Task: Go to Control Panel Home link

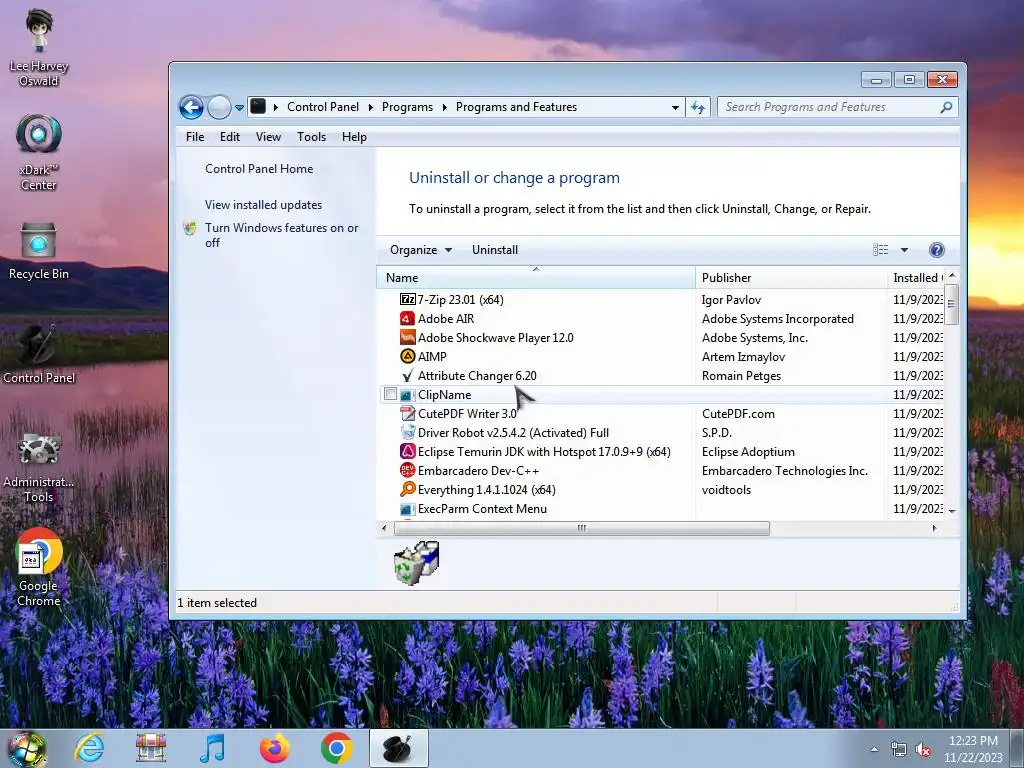Action: coord(259,168)
